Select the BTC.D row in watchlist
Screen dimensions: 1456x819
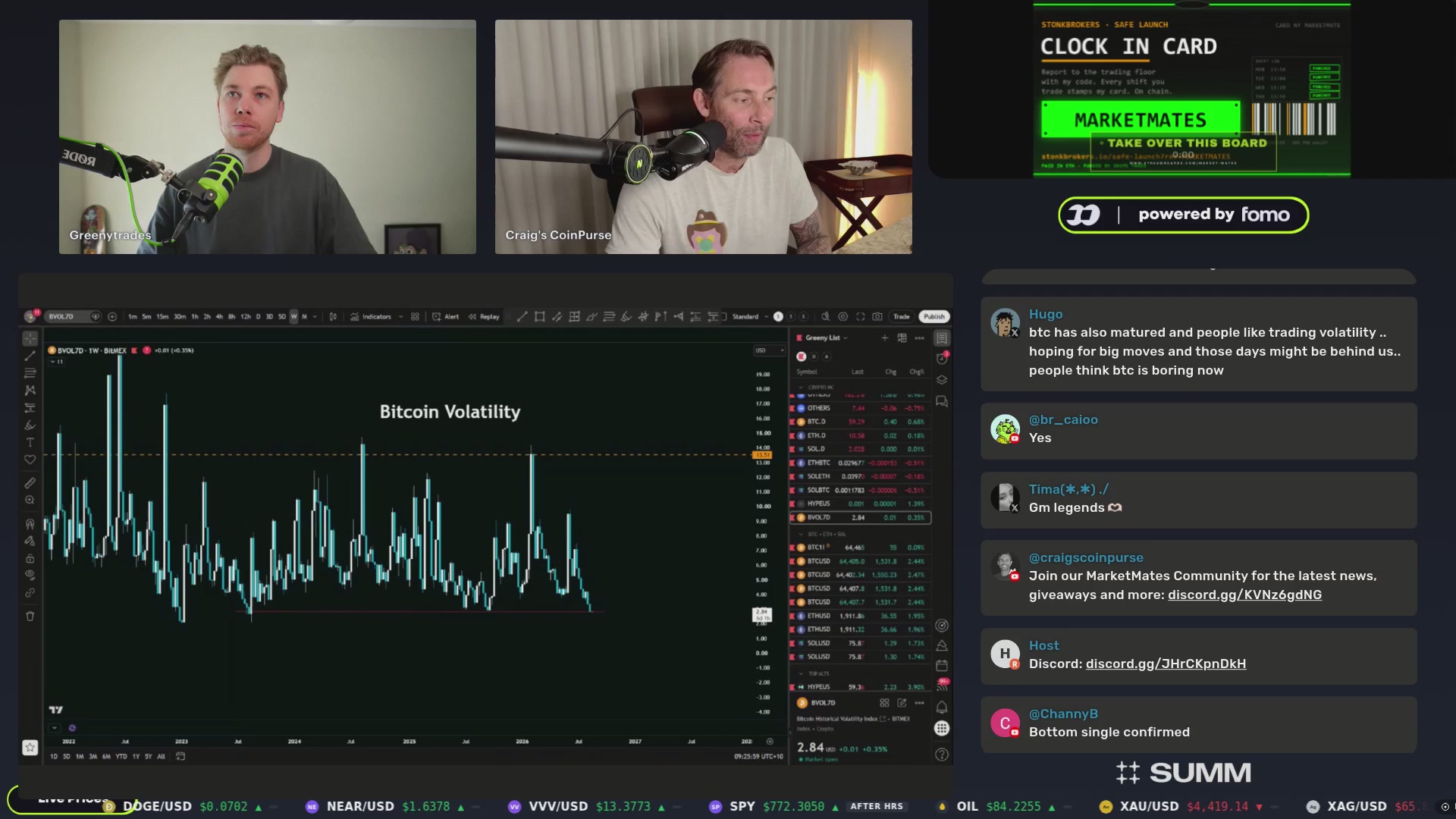click(861, 422)
